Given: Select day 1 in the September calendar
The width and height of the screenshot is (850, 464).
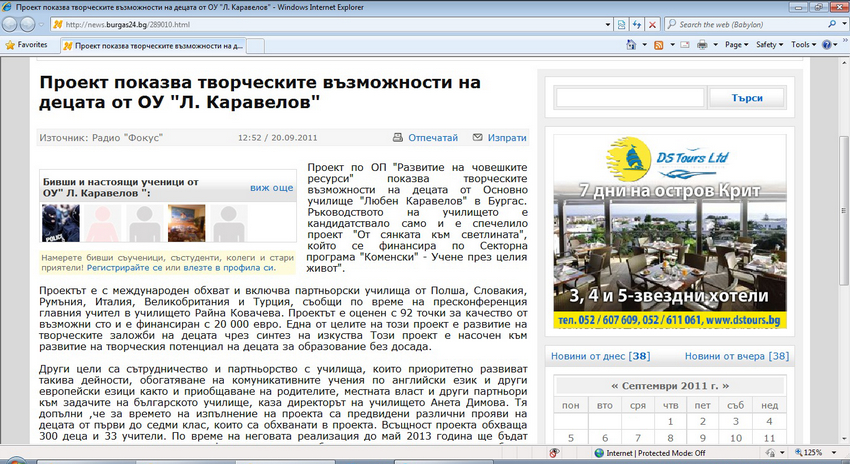Looking at the screenshot, I should point(670,421).
